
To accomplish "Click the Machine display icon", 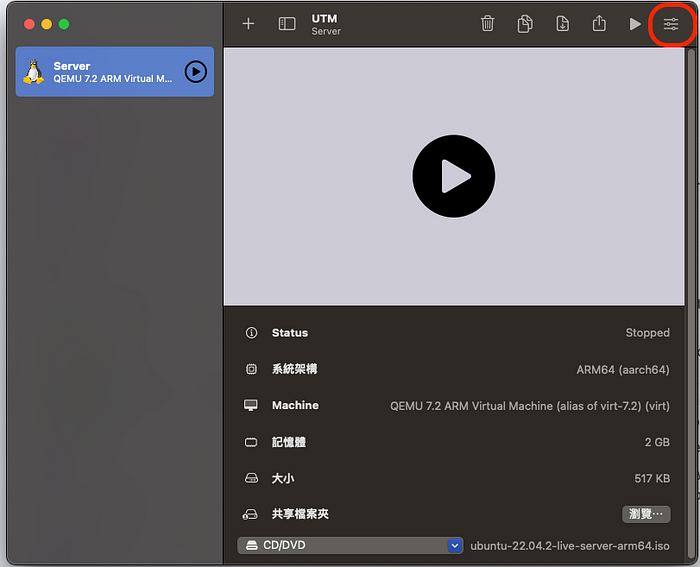I will coord(251,406).
